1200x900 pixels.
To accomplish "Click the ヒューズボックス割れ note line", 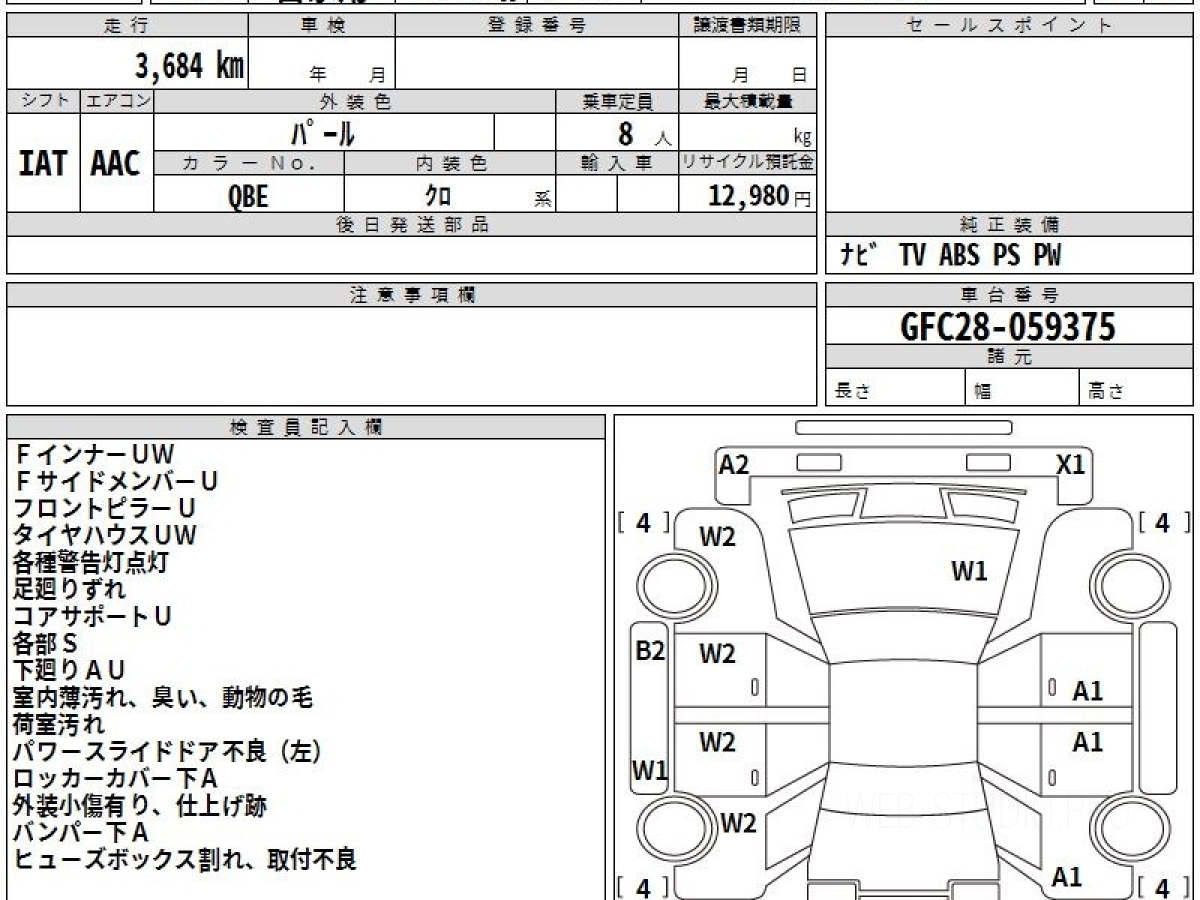I will (x=185, y=859).
